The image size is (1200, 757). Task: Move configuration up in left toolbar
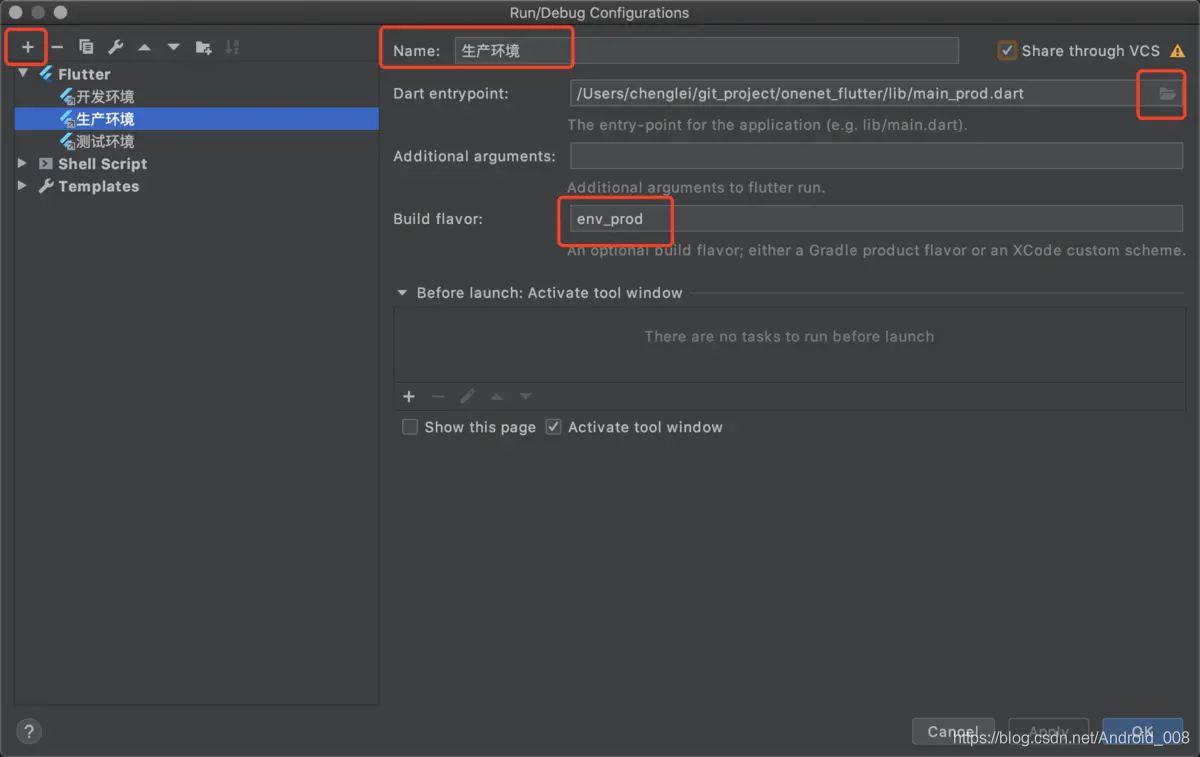[144, 47]
